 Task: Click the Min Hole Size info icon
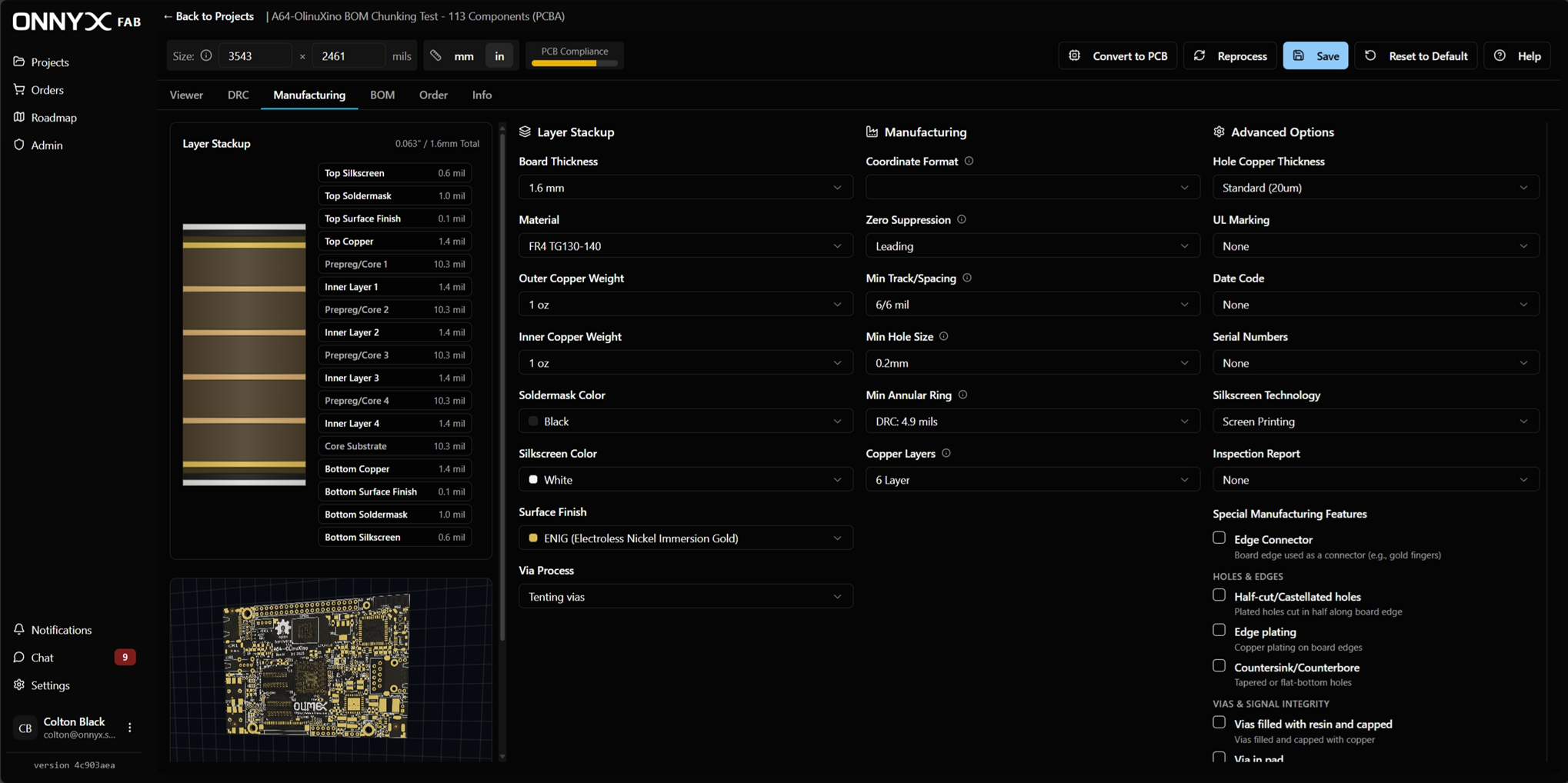(x=944, y=336)
